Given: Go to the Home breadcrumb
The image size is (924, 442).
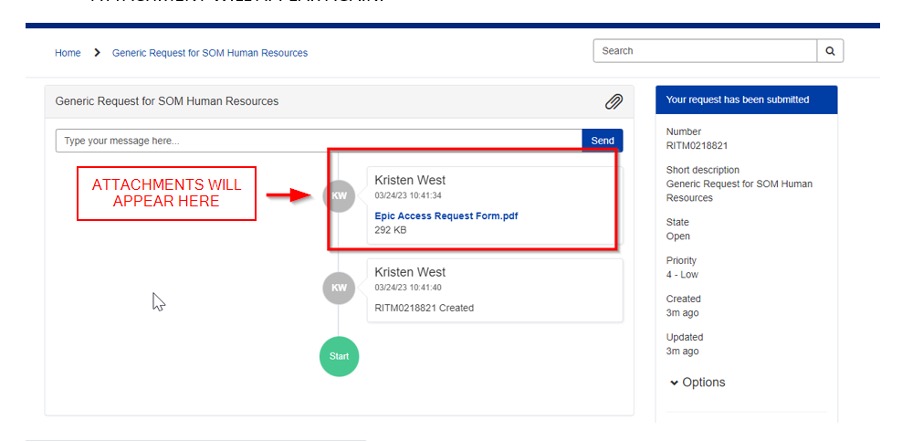Looking at the screenshot, I should [x=68, y=53].
